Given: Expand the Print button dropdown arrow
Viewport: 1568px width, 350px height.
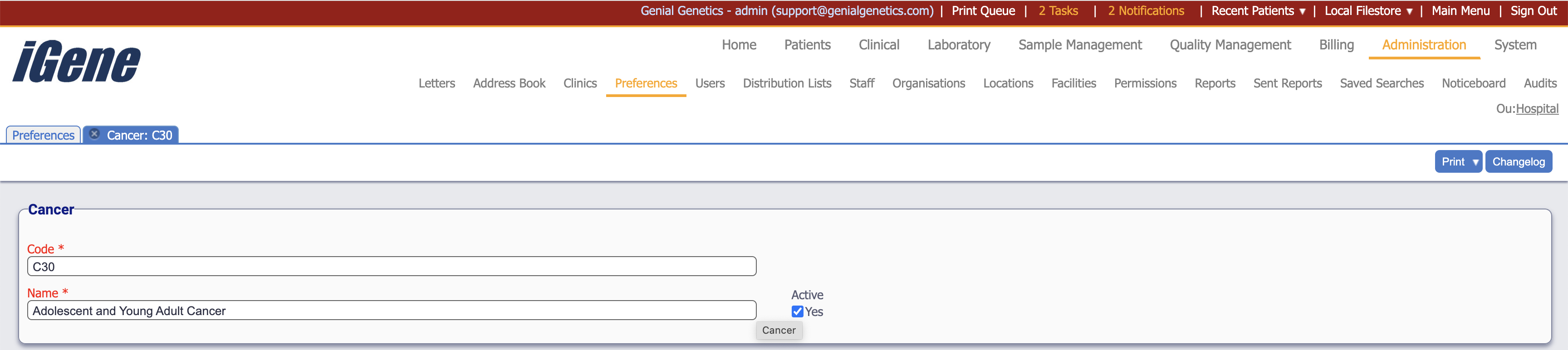Looking at the screenshot, I should click(1475, 162).
